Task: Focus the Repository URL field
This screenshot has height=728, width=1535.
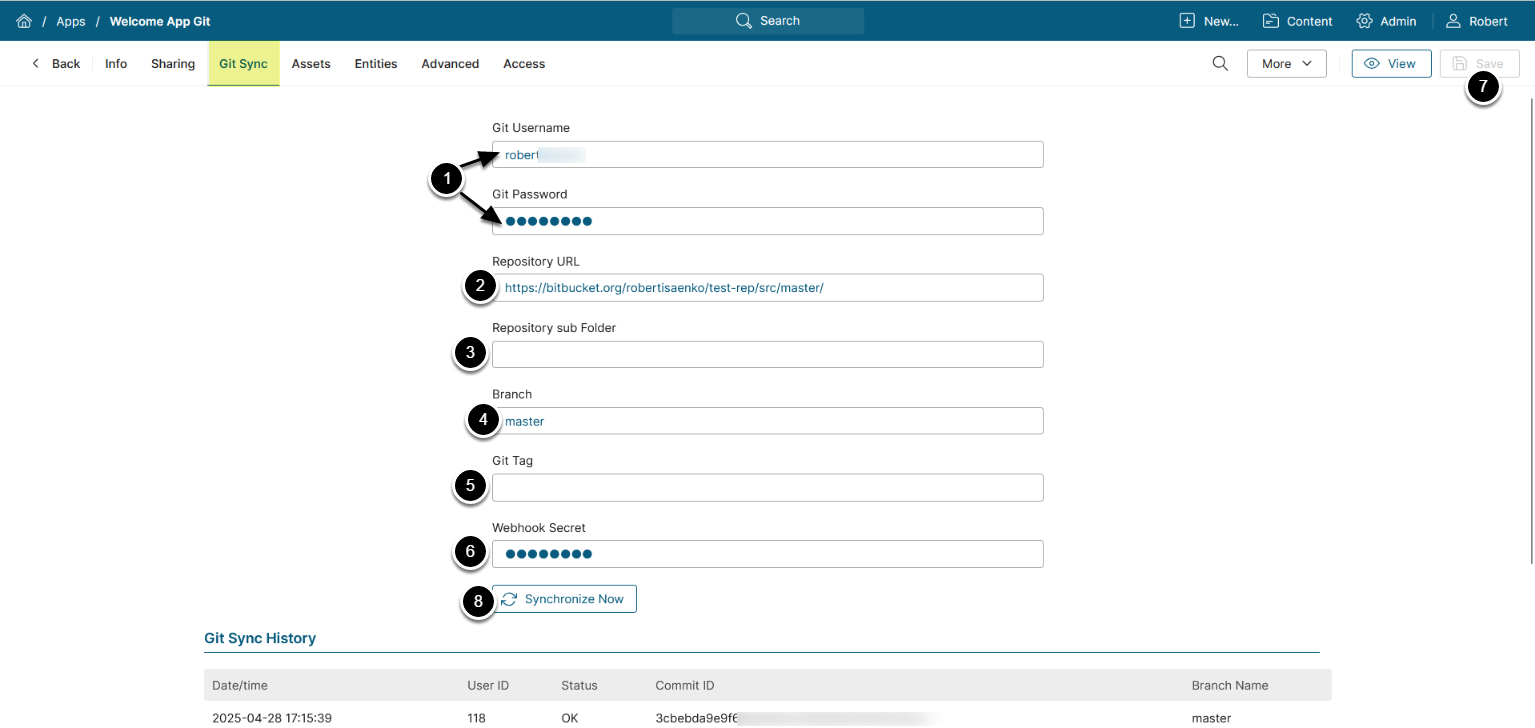Action: click(x=768, y=287)
